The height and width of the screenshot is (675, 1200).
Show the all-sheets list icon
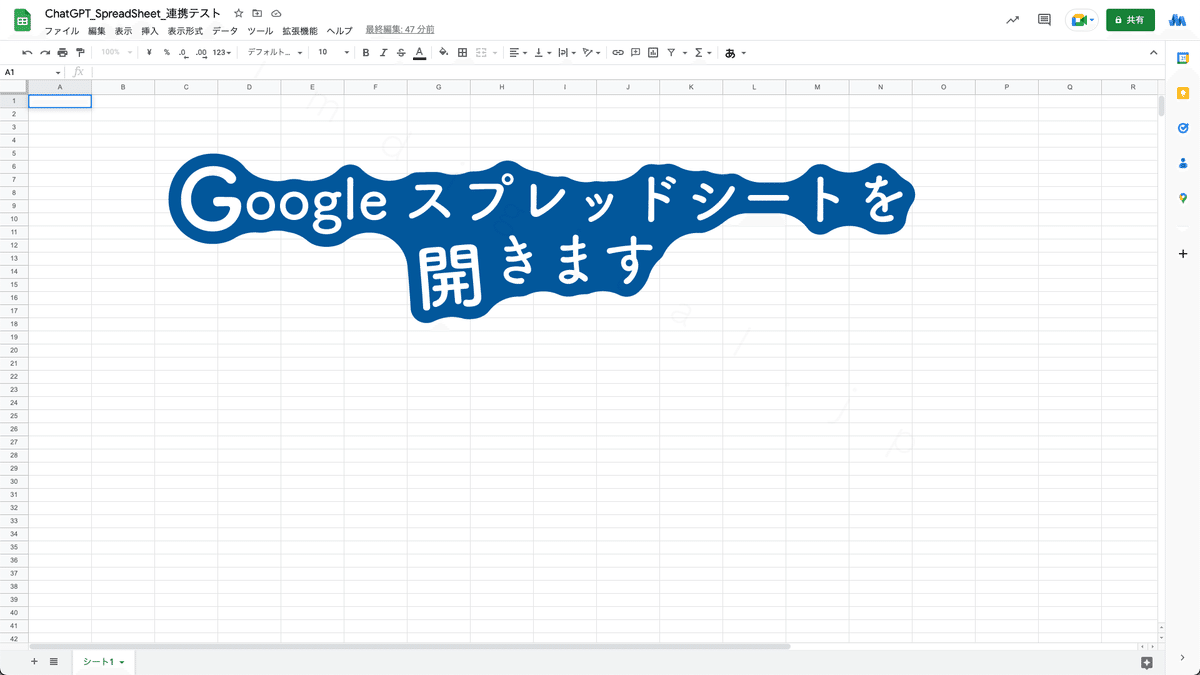point(53,661)
